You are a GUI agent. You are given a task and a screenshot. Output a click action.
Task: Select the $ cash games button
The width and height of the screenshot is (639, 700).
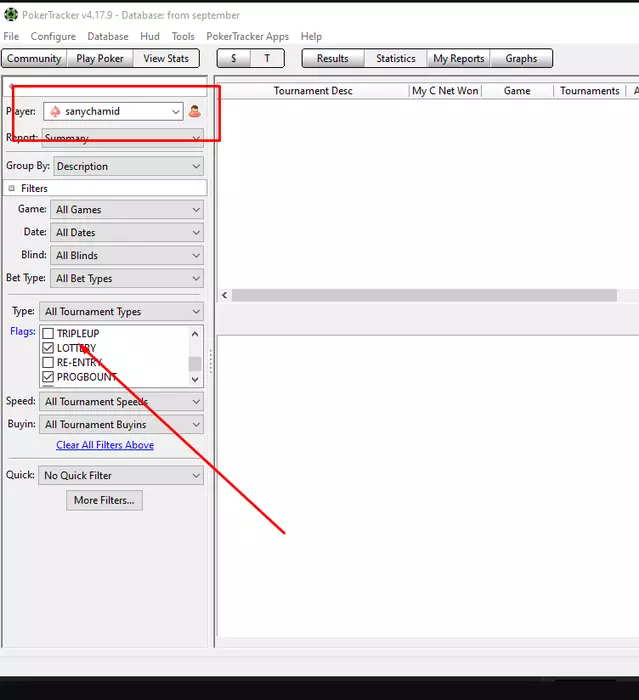pos(234,58)
